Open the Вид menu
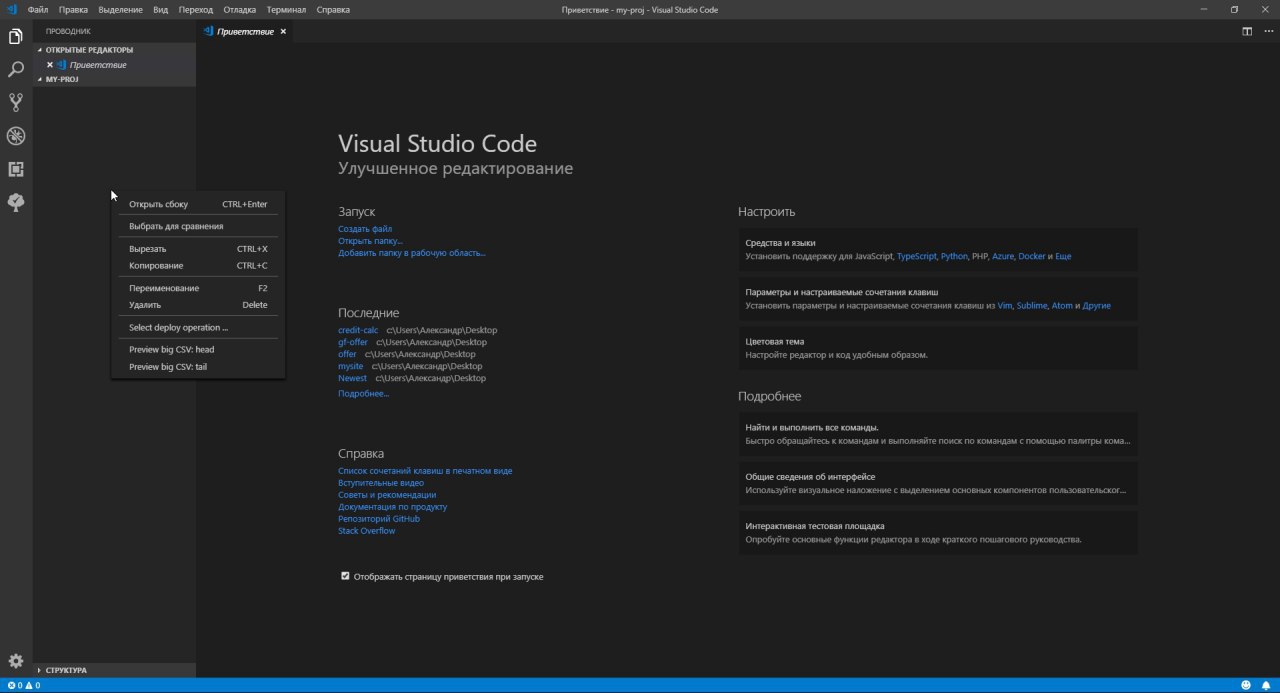This screenshot has height=693, width=1280. coord(161,9)
